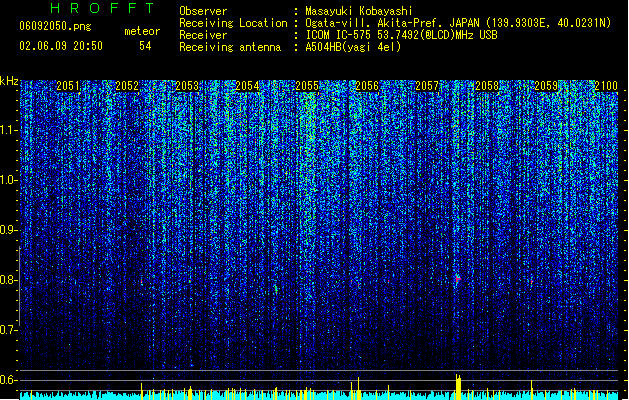The height and width of the screenshot is (400, 629).
Task: Select the file name 06092050.png
Action: click(55, 27)
